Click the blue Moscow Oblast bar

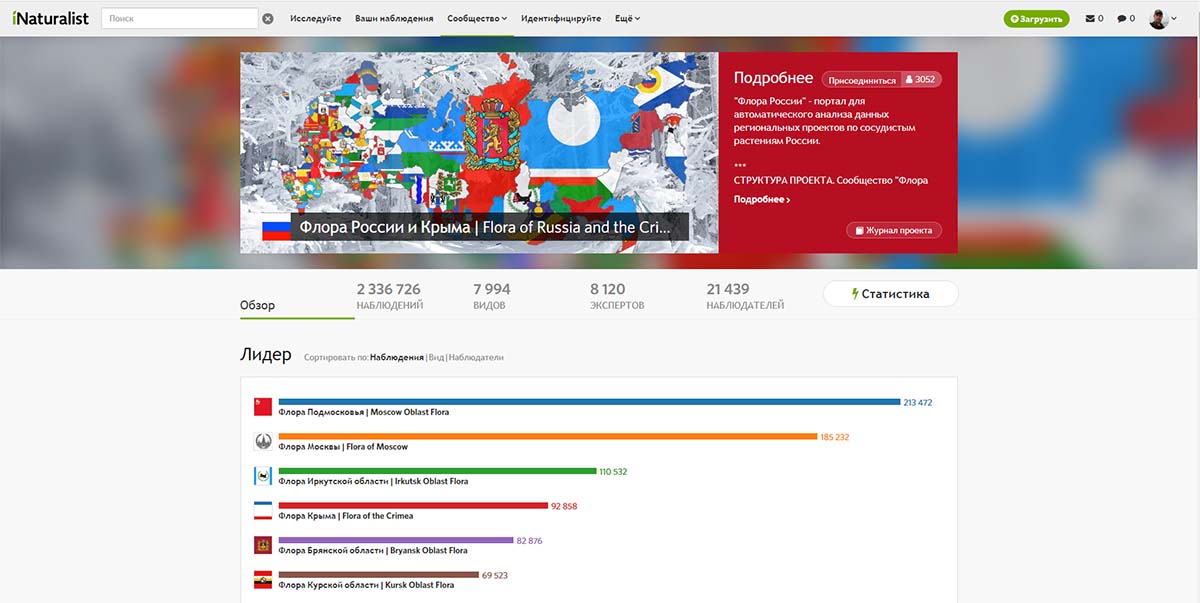(590, 402)
